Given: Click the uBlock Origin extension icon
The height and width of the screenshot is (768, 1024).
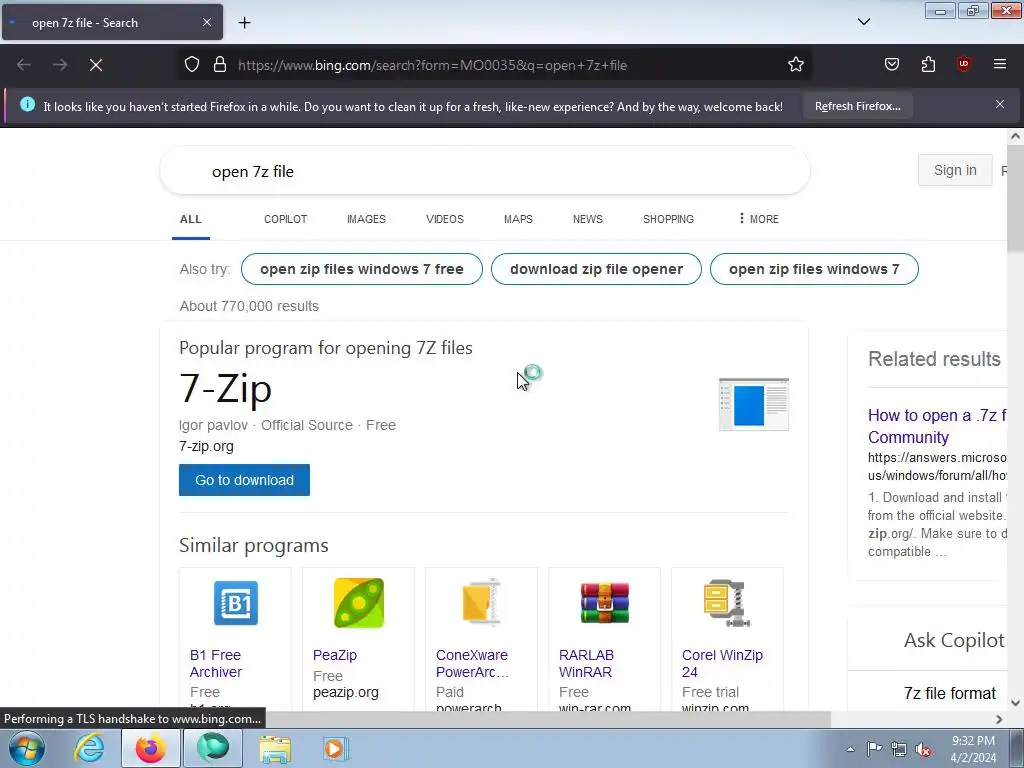Looking at the screenshot, I should point(964,64).
